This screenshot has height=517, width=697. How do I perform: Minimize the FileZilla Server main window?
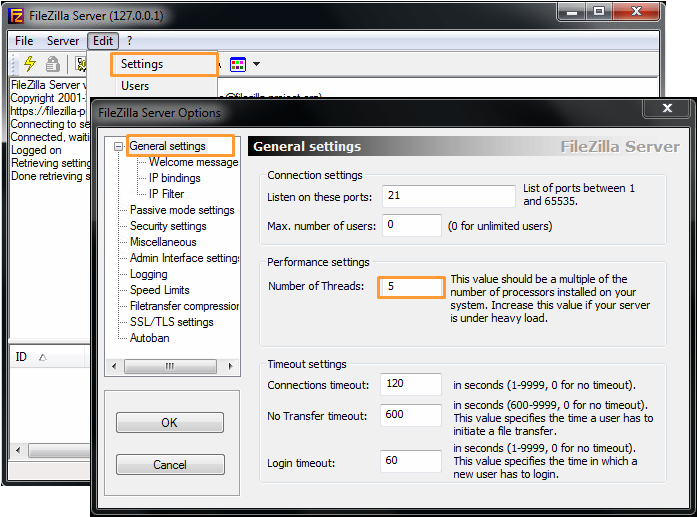[x=572, y=12]
